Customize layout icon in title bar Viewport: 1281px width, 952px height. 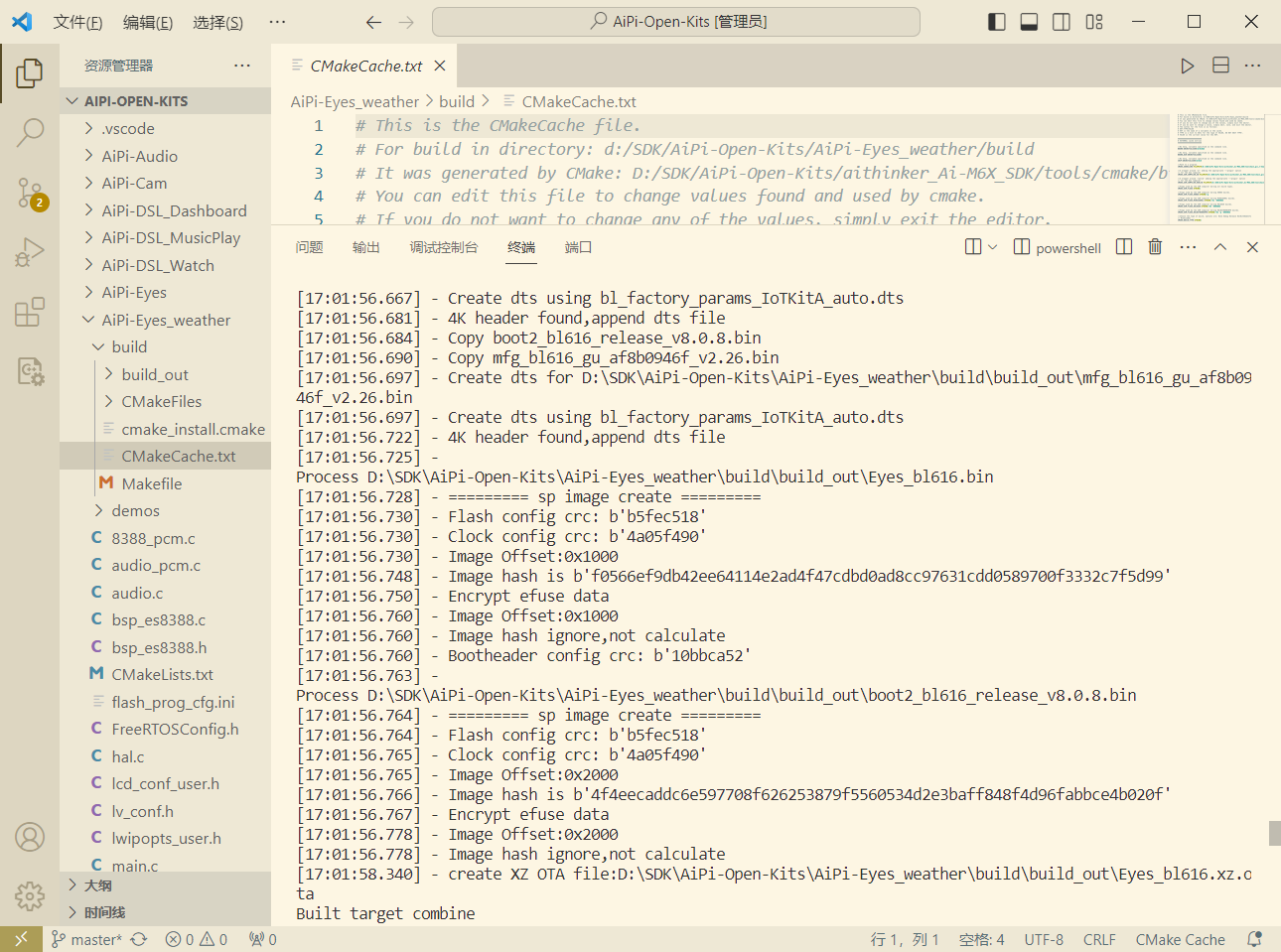tap(1094, 22)
